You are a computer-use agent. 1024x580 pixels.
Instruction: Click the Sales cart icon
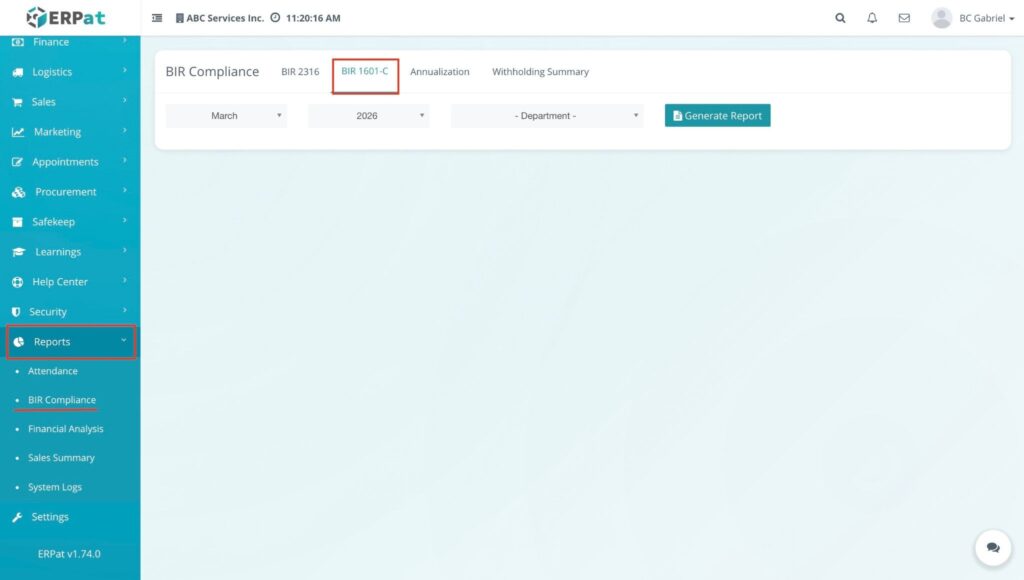(17, 102)
